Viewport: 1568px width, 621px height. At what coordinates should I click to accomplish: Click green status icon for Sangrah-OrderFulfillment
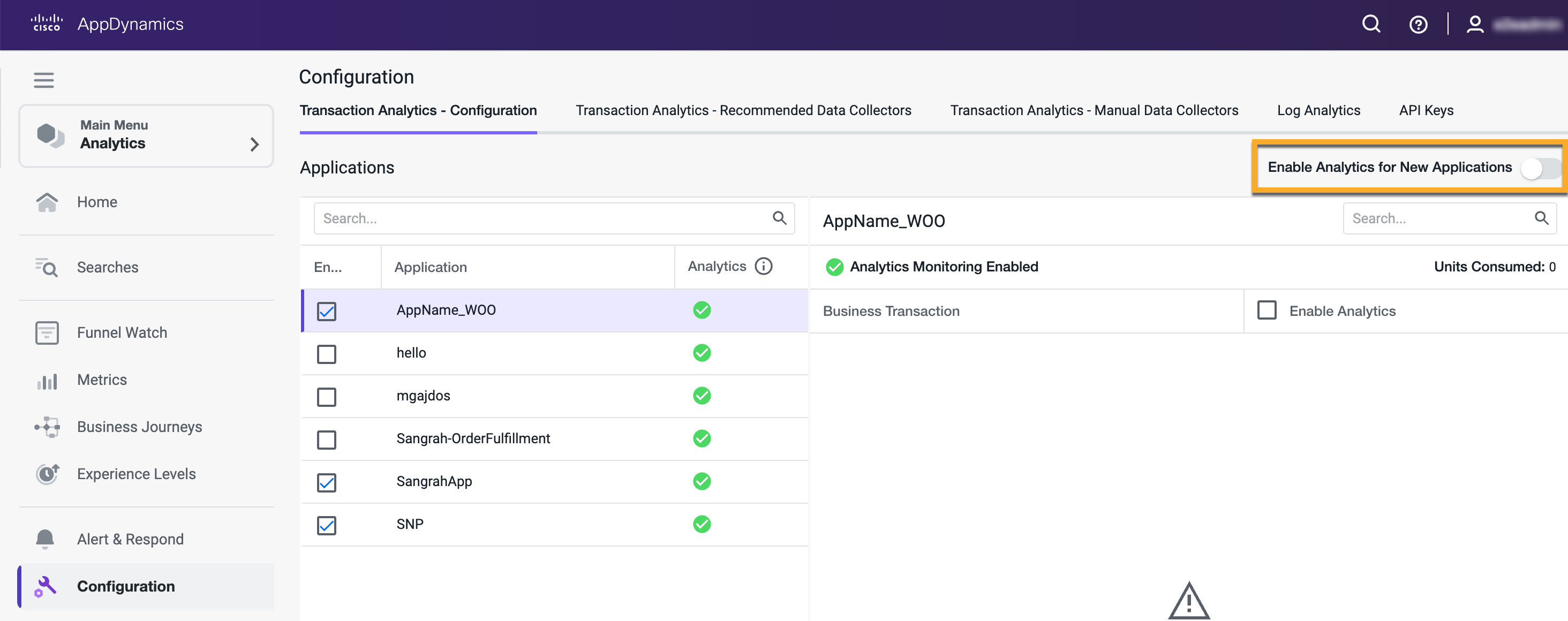click(702, 438)
